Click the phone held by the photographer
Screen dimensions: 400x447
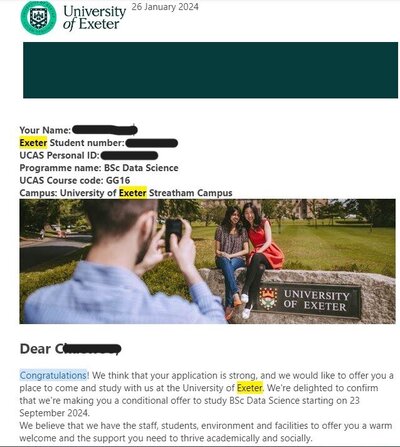[173, 234]
